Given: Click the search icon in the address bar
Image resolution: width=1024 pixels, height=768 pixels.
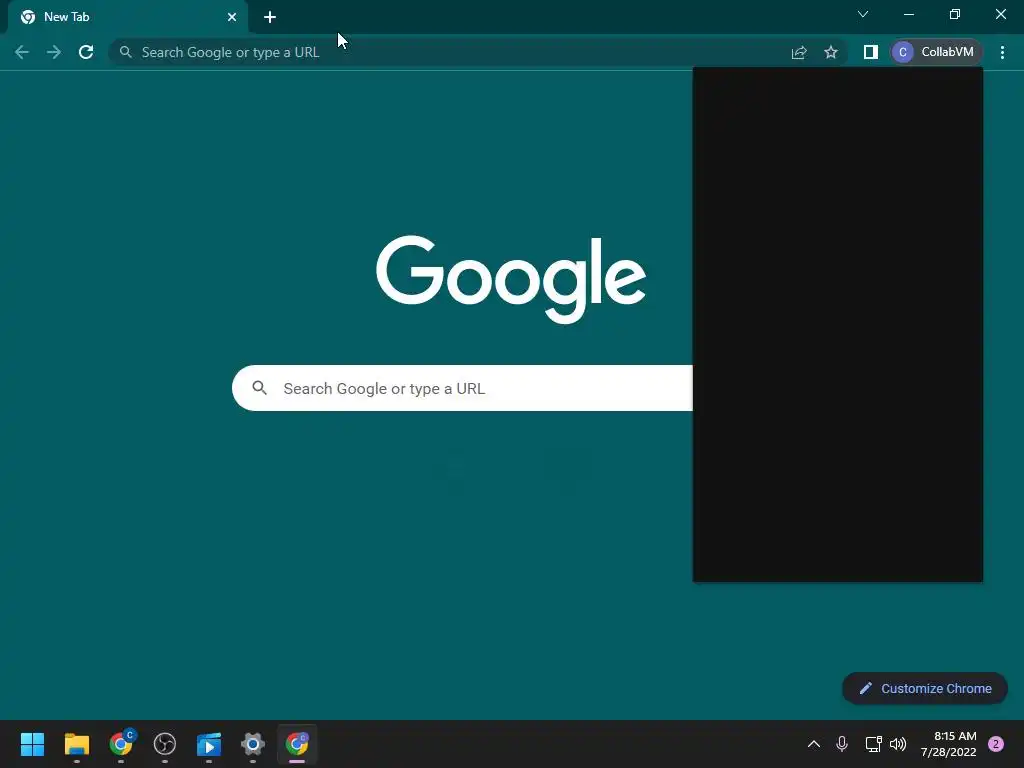Looking at the screenshot, I should pyautogui.click(x=125, y=52).
